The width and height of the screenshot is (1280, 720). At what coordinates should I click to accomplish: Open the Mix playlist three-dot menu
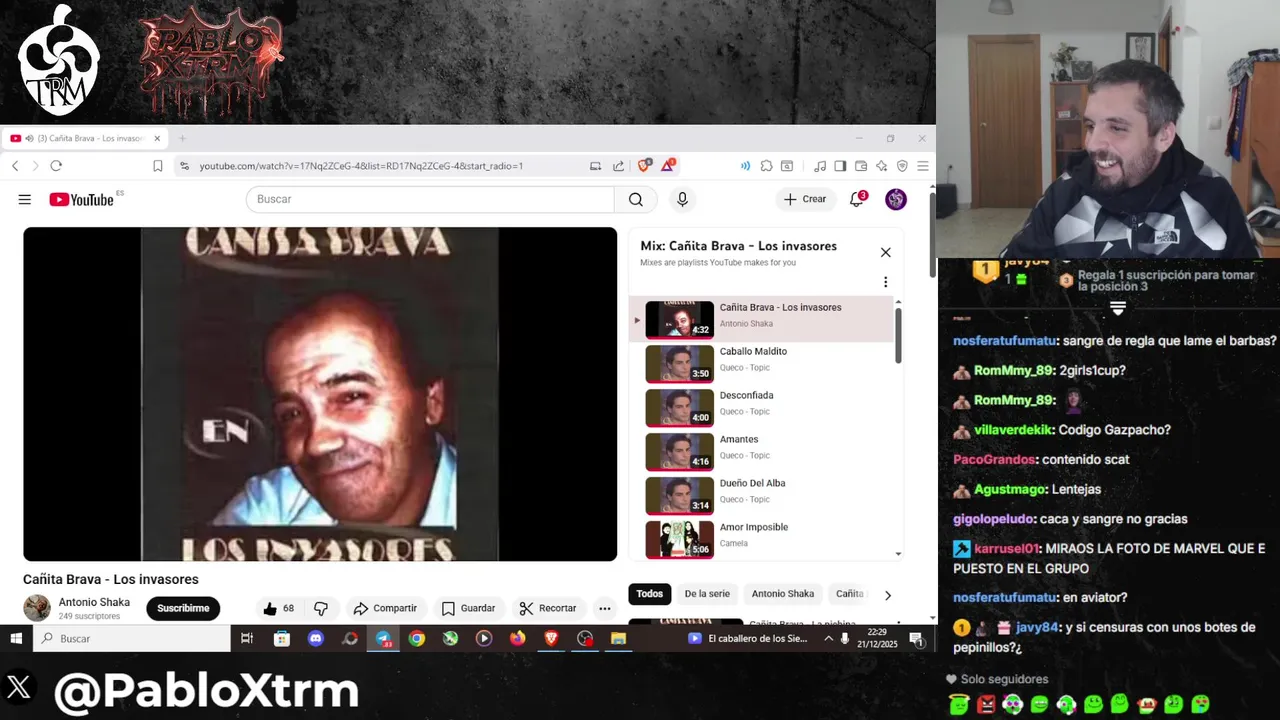pyautogui.click(x=885, y=282)
